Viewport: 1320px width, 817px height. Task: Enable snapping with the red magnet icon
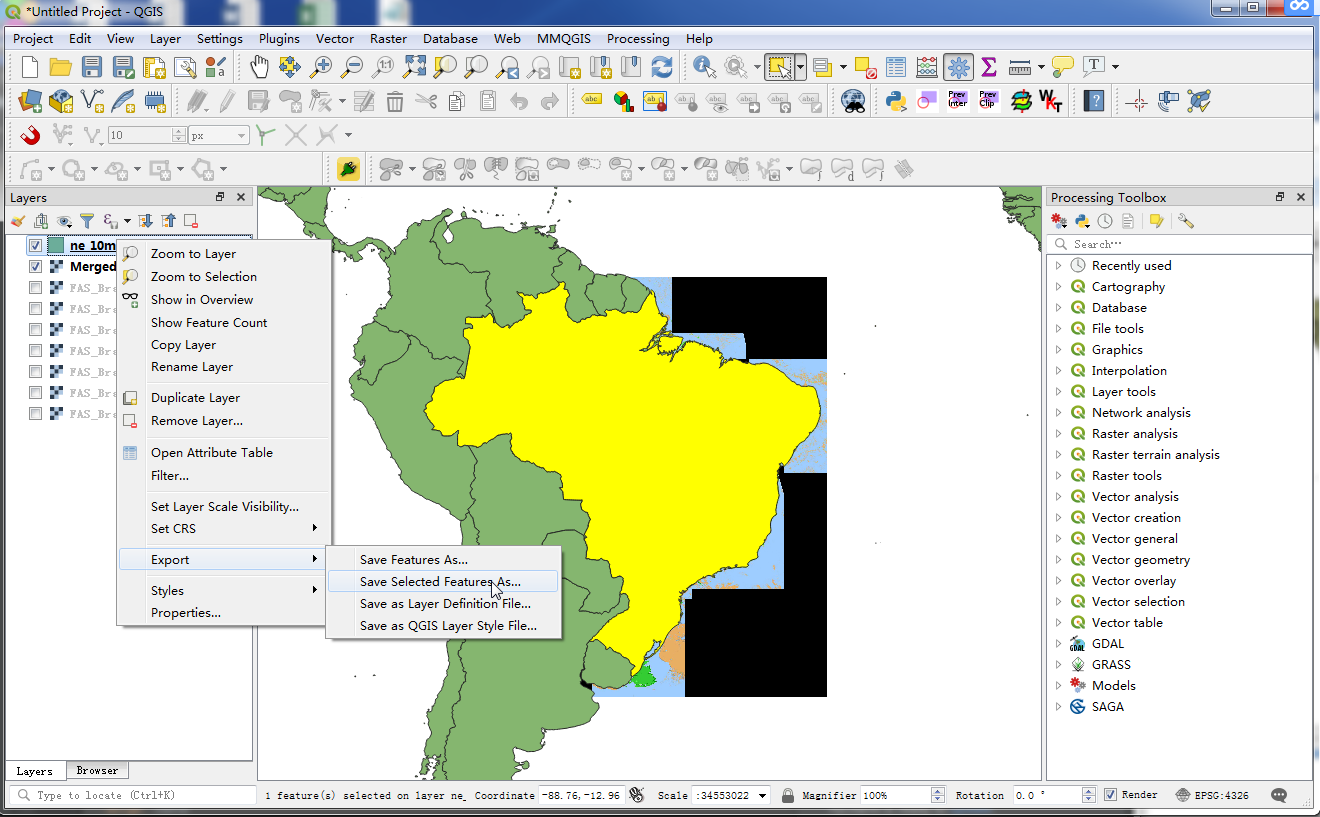[30, 134]
